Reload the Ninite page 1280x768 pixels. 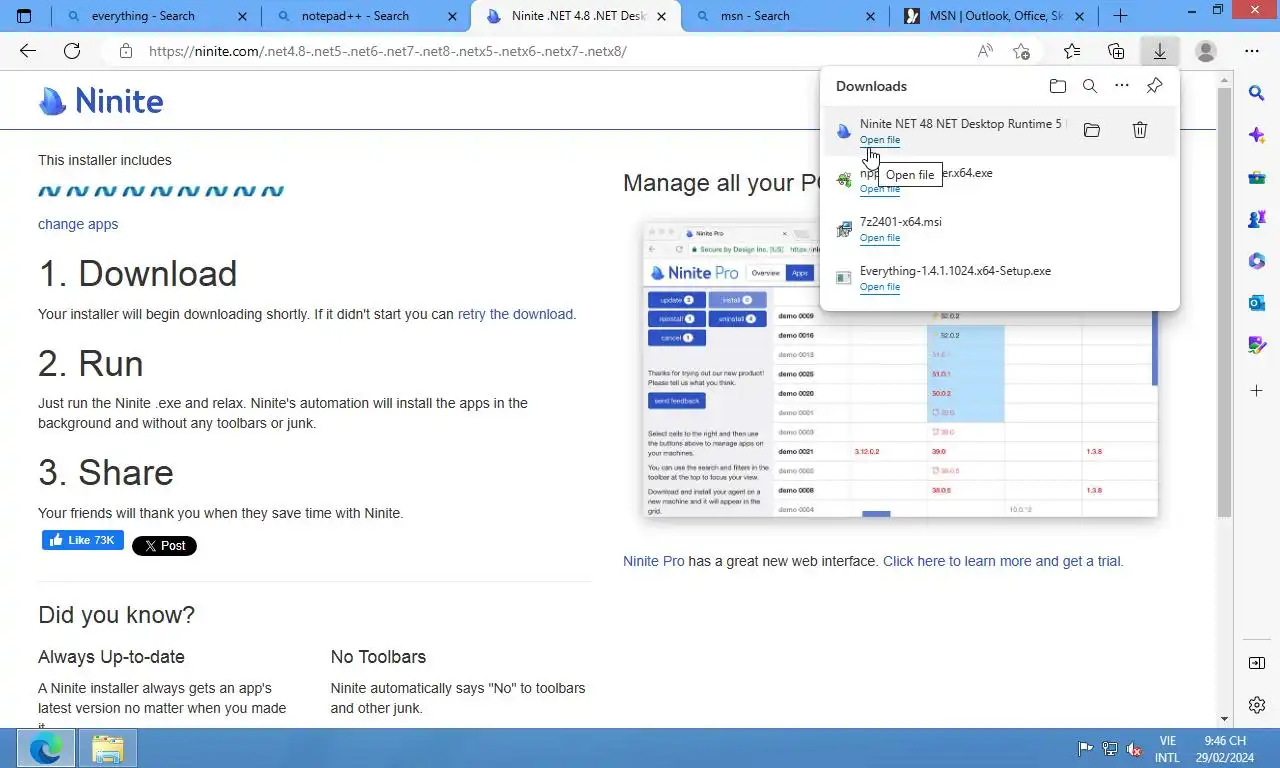pos(72,51)
